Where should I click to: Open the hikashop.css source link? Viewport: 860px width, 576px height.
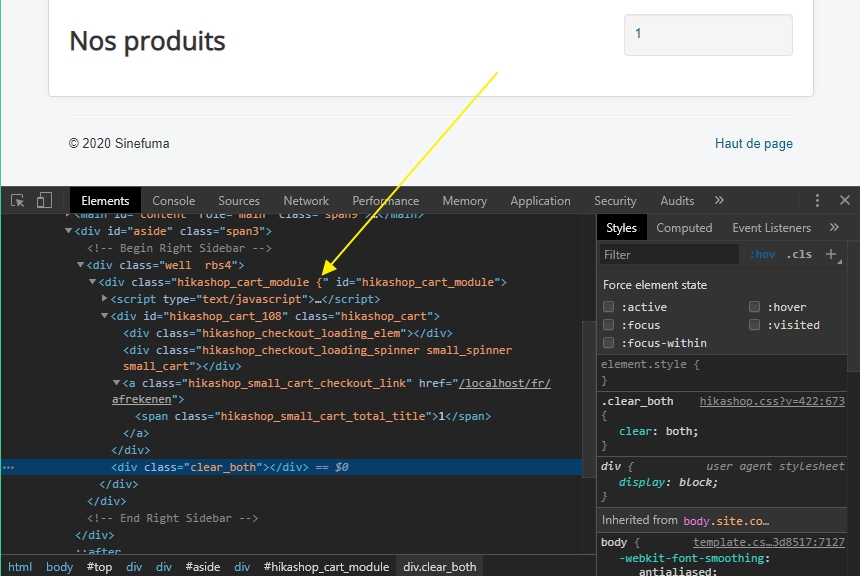coord(772,401)
